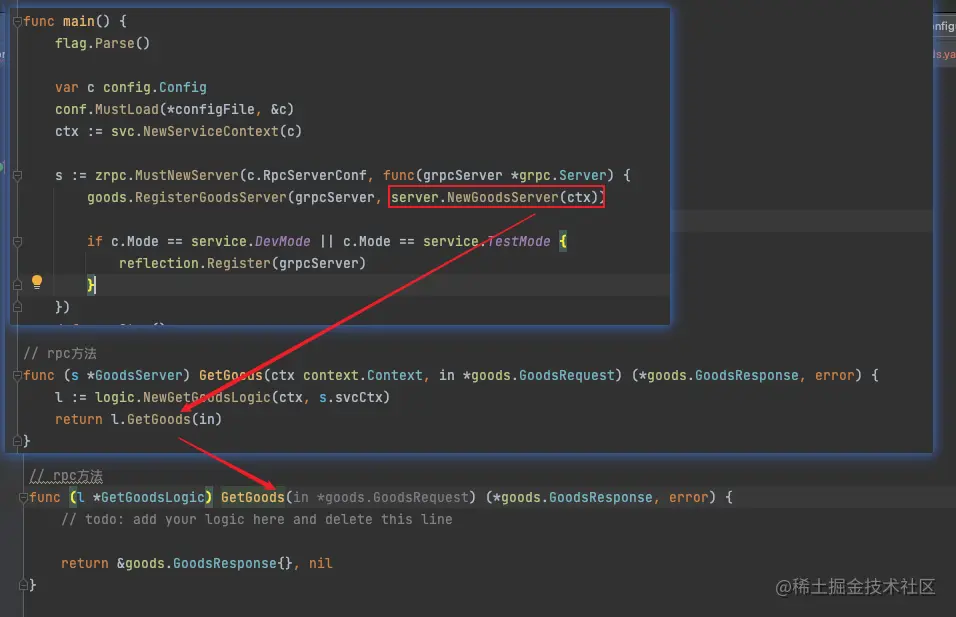Viewport: 956px width, 617px height.
Task: Click *GetGoodsLogic receiver type
Action: (148, 498)
